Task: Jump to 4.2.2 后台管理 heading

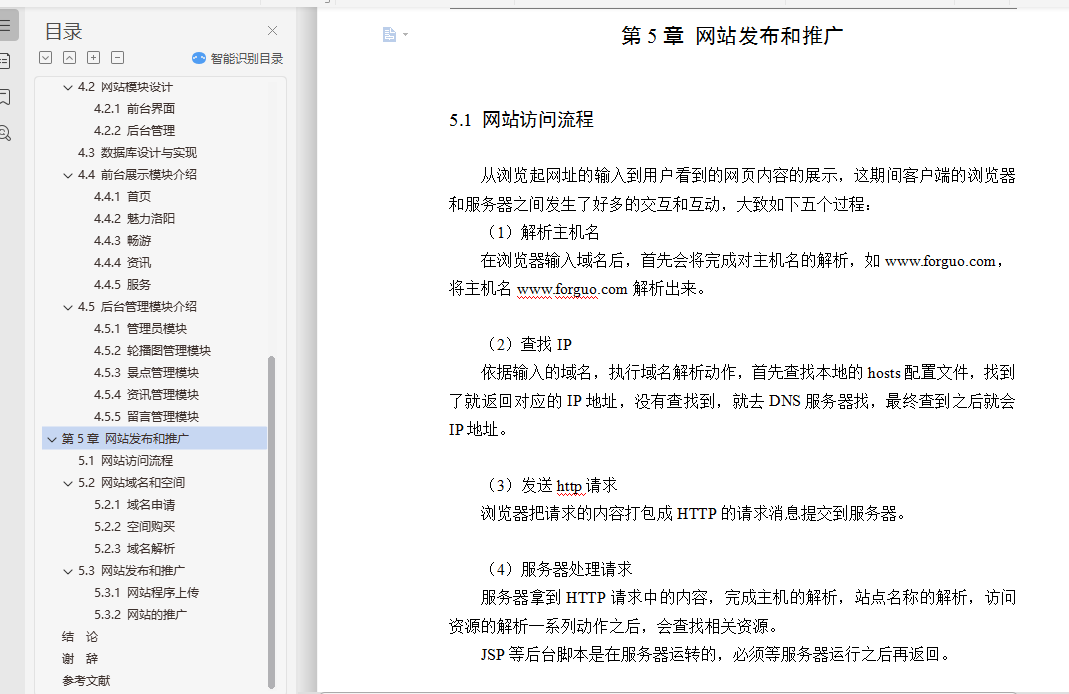Action: click(134, 130)
